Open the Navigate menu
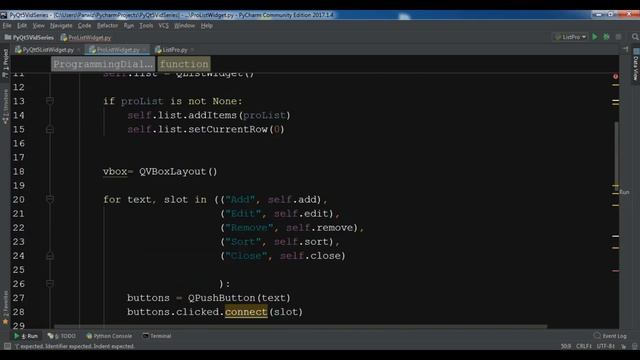This screenshot has height=360, width=640. point(61,26)
